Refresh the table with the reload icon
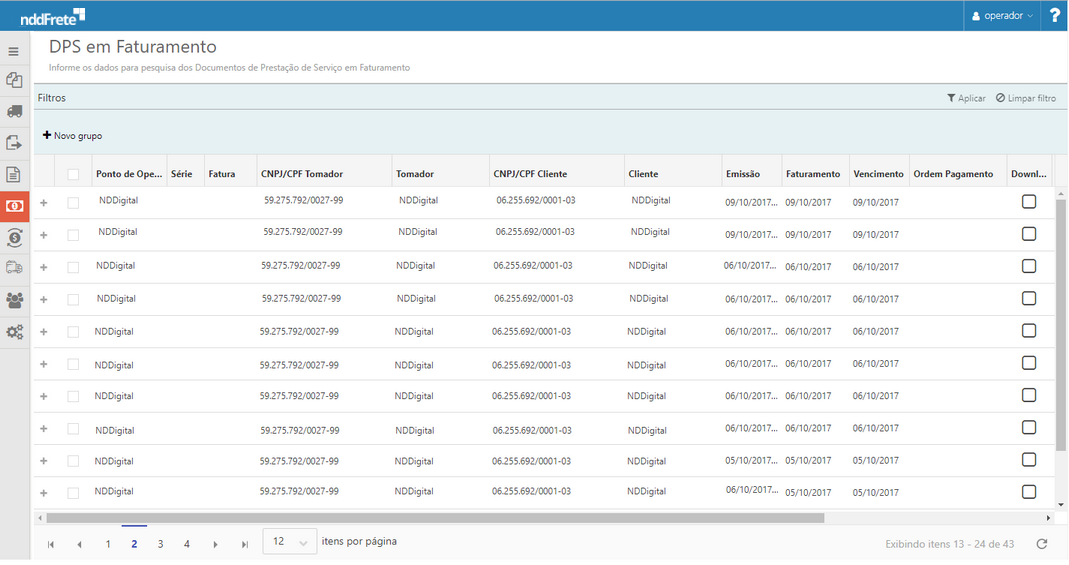This screenshot has width=1069, height=565. 1042,544
